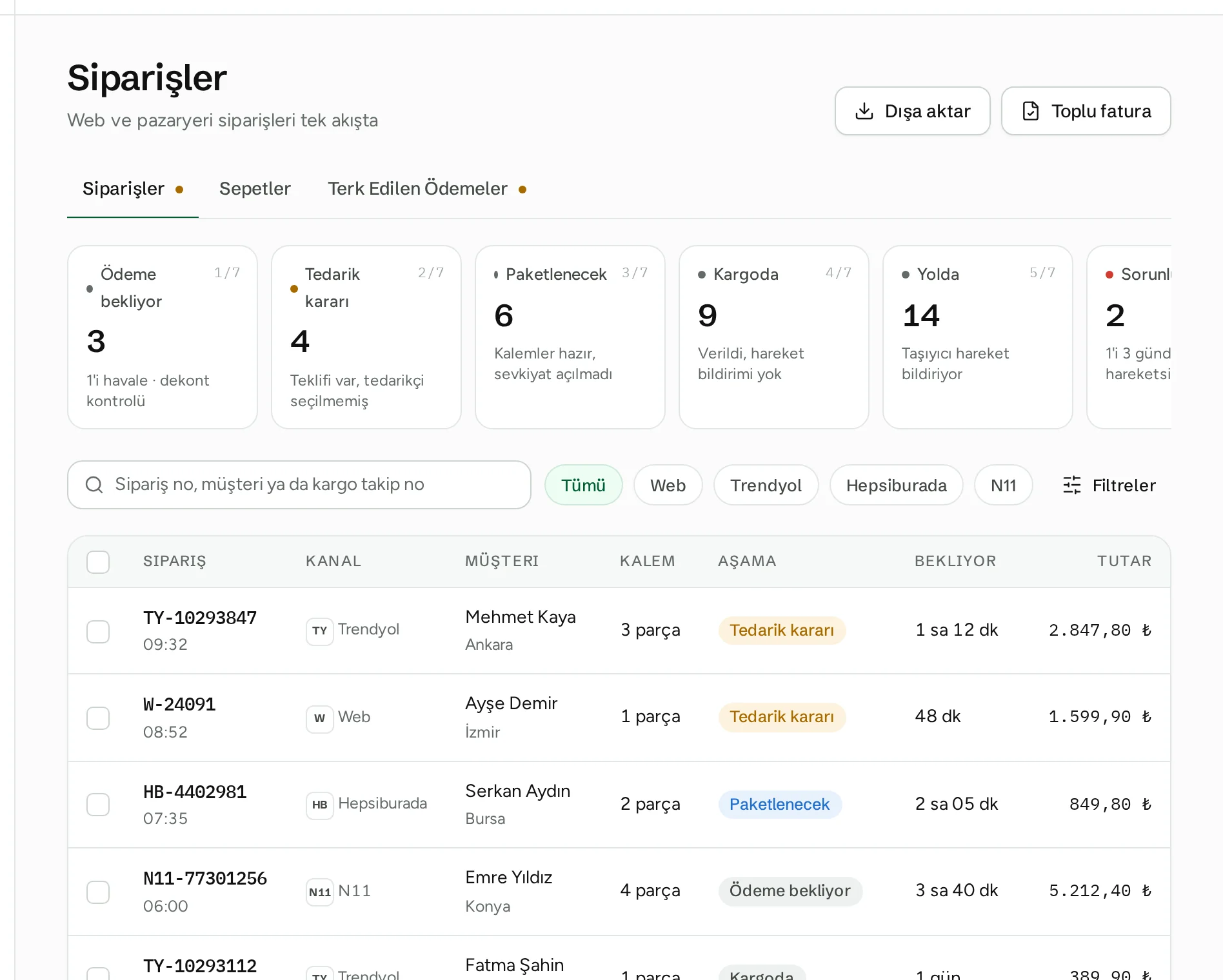Click the Tedarik kararı badge for Mehmet Kaya
Image resolution: width=1223 pixels, height=980 pixels.
tap(782, 631)
